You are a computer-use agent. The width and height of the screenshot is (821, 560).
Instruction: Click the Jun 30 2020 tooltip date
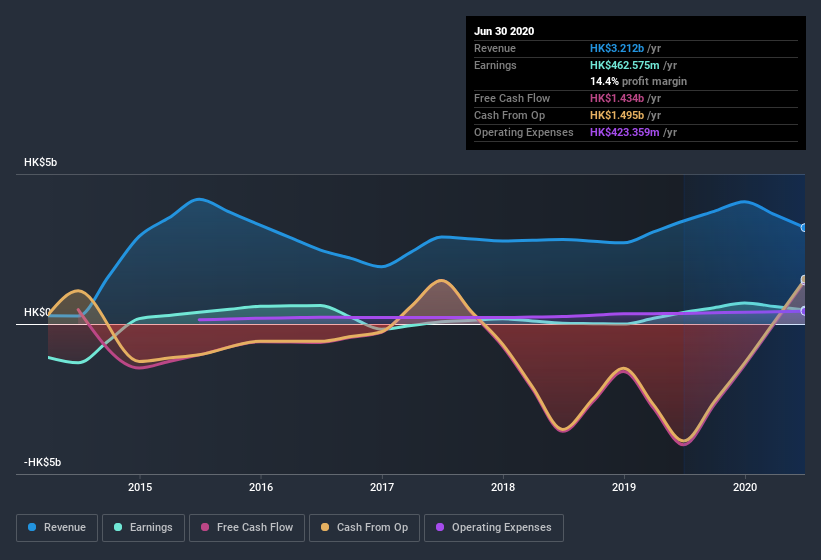point(504,31)
